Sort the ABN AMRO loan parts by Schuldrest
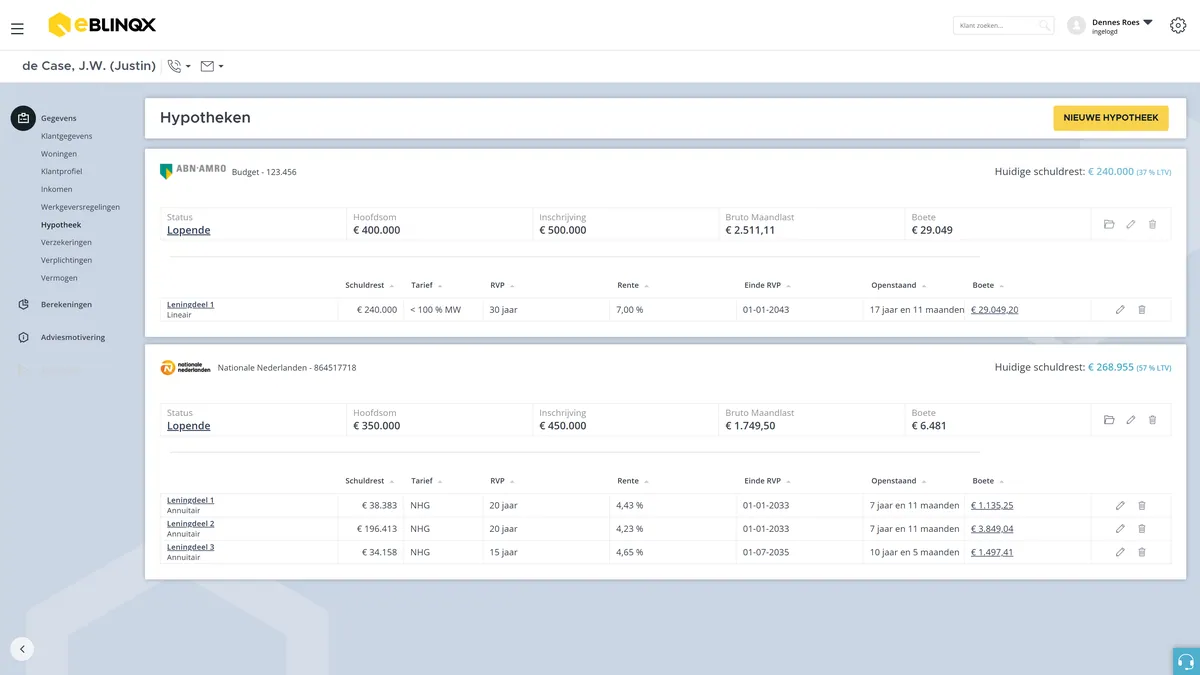1200x675 pixels. [369, 285]
